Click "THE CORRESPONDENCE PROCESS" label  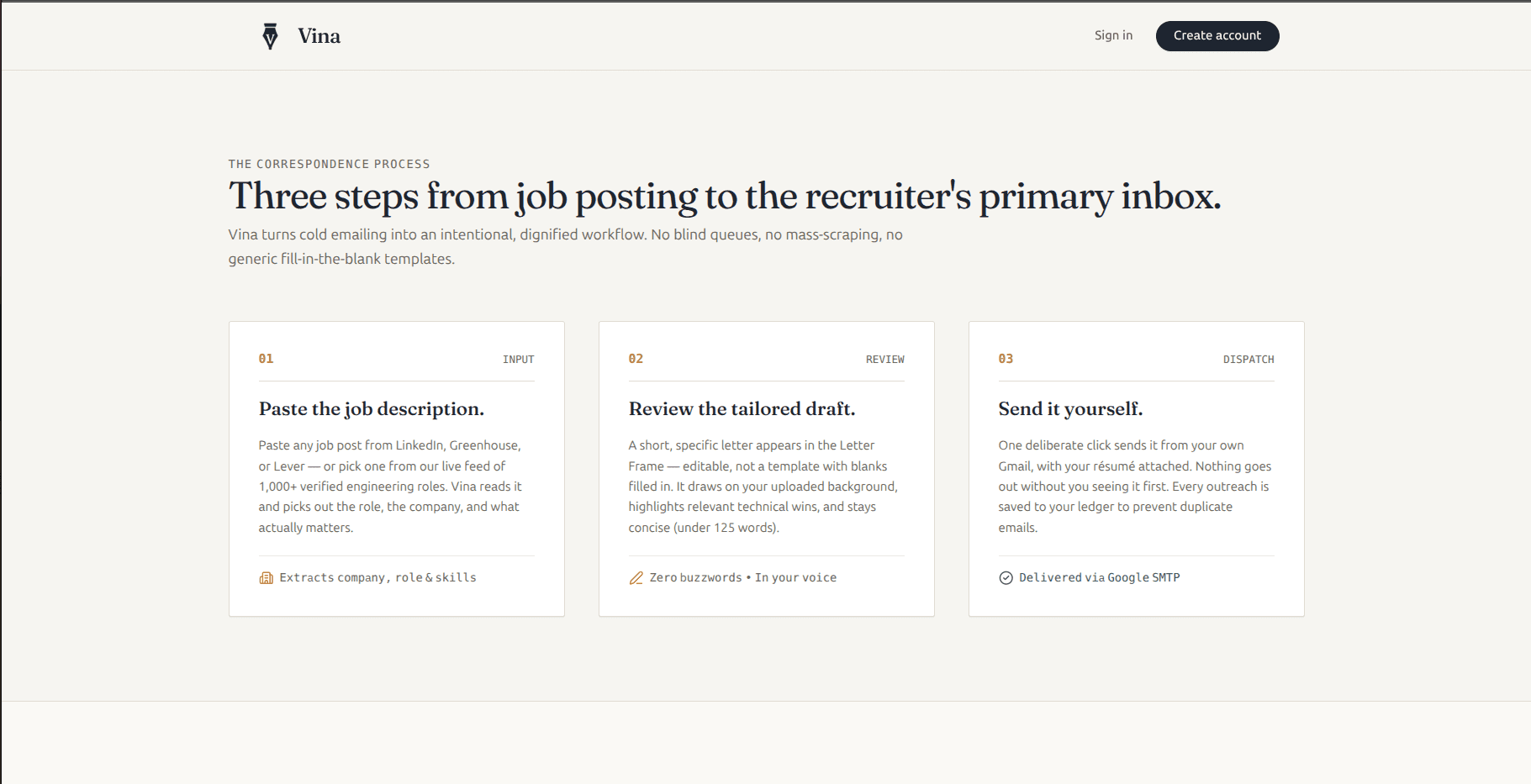(330, 164)
